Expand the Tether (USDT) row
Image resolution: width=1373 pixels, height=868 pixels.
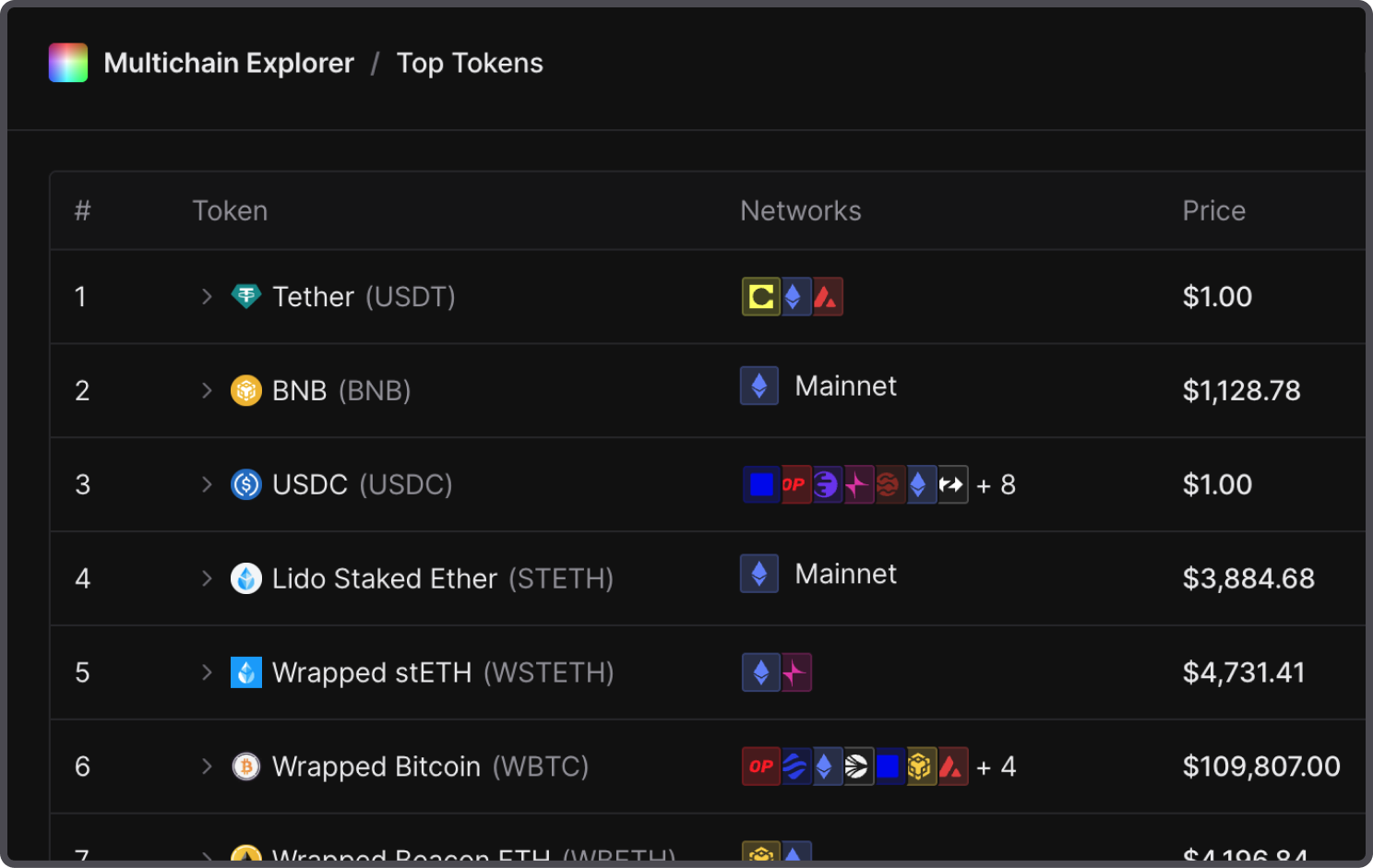207,296
